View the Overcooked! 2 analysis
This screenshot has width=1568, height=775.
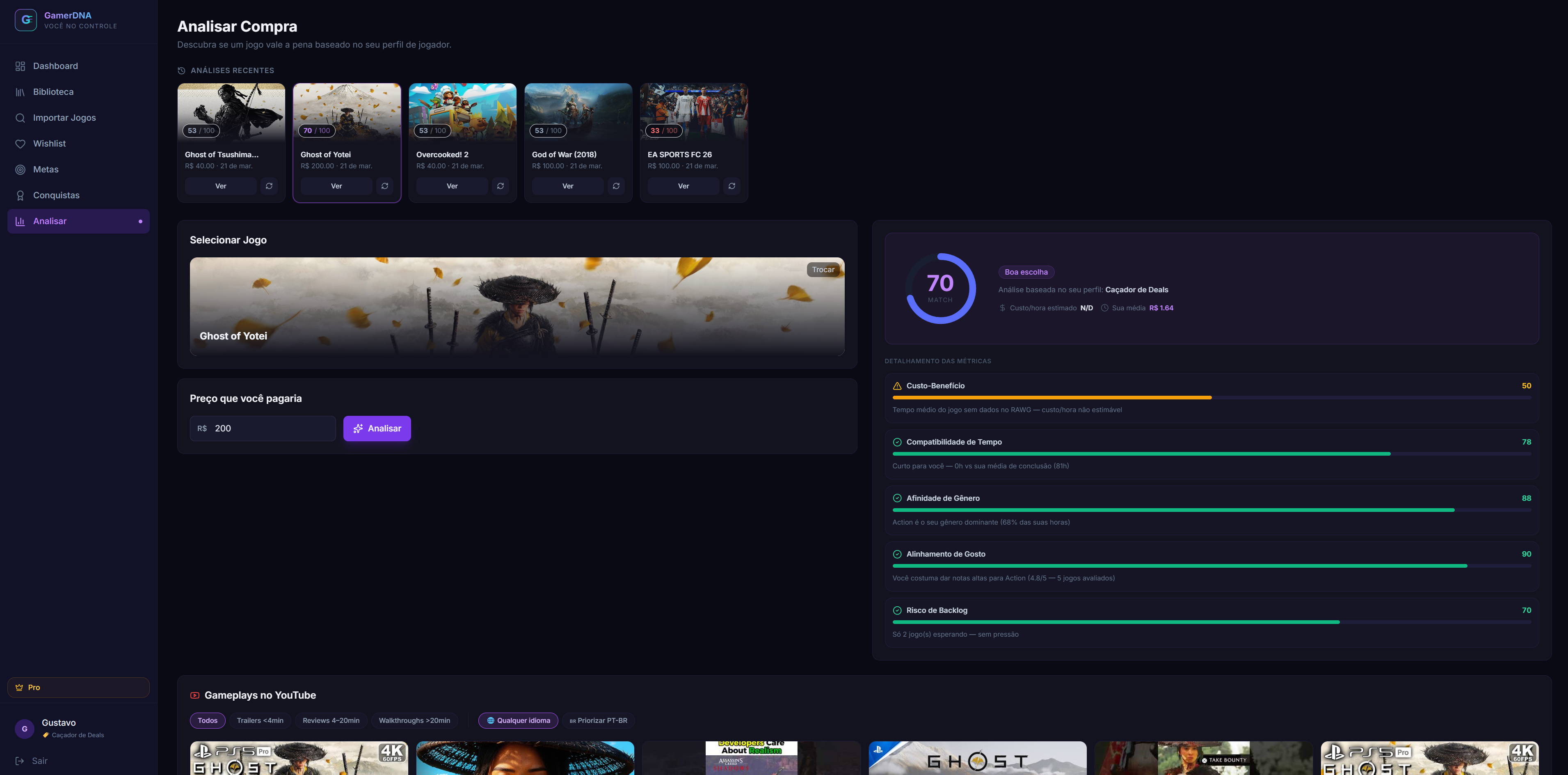coord(452,186)
